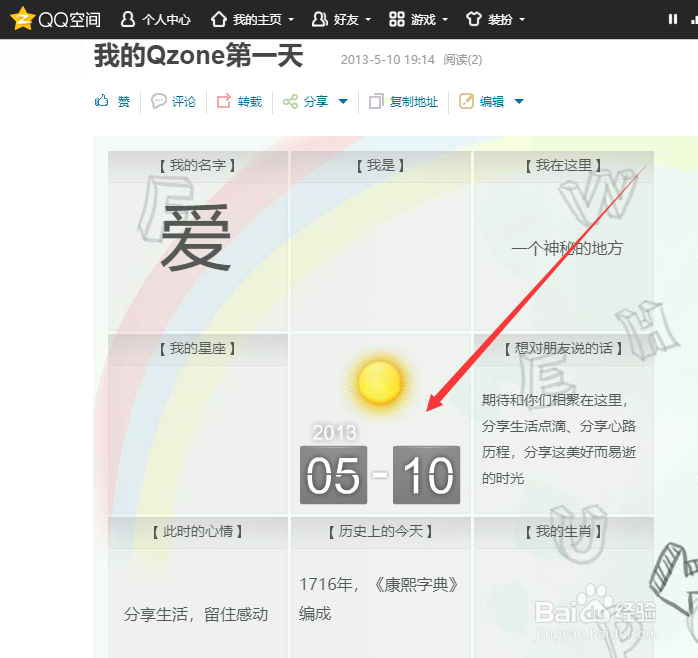Viewport: 698px width, 658px height.
Task: Pause music with the pause icon
Action: point(673,19)
